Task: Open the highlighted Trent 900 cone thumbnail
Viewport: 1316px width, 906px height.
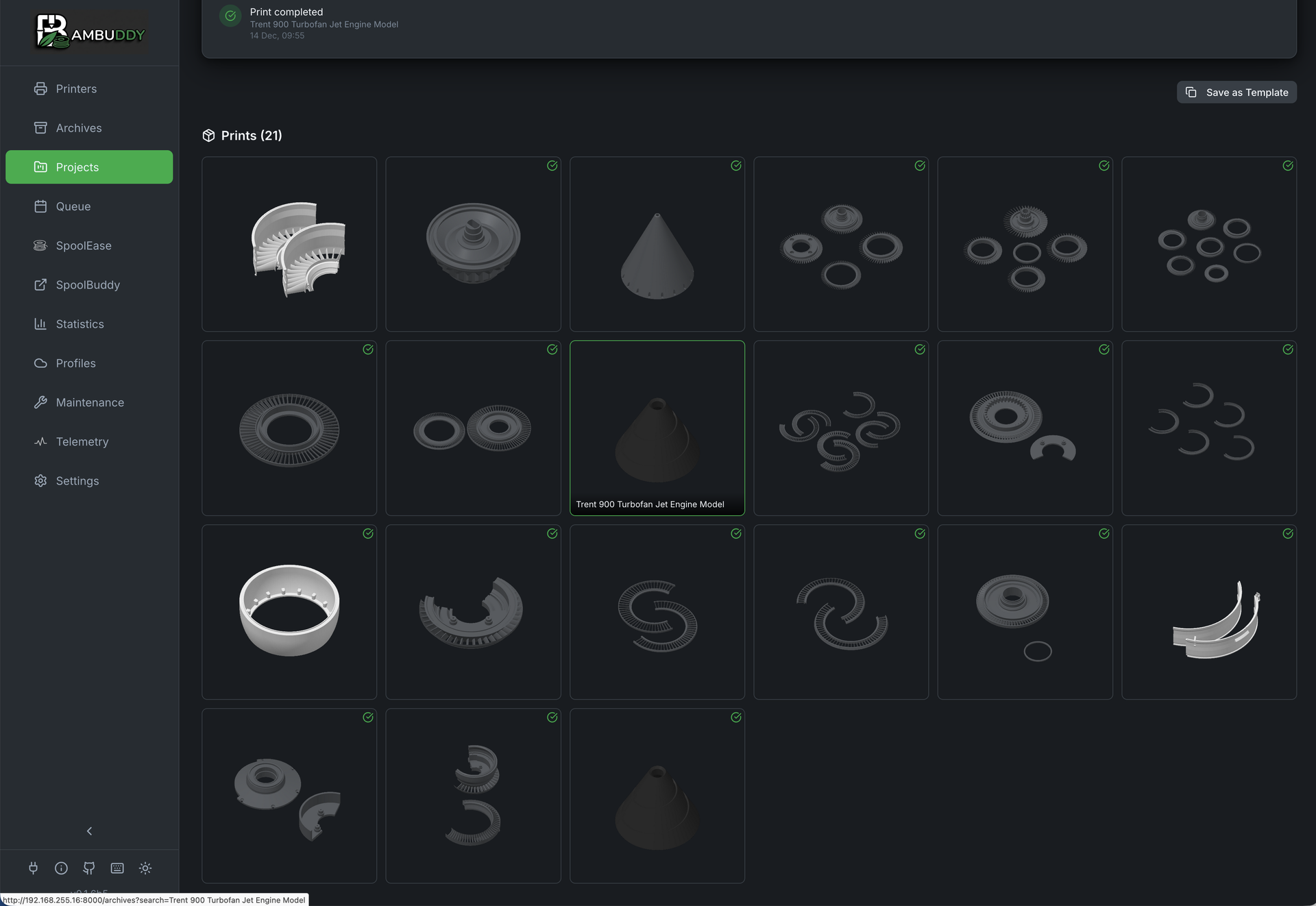Action: coord(657,428)
